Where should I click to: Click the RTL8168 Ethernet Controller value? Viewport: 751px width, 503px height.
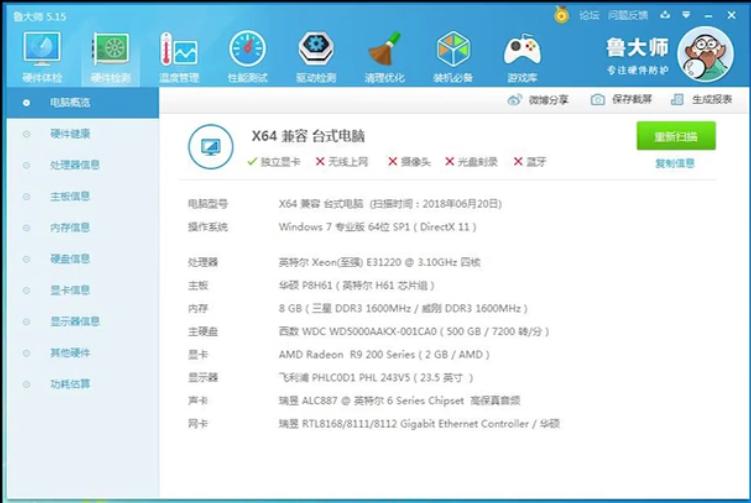[x=419, y=423]
